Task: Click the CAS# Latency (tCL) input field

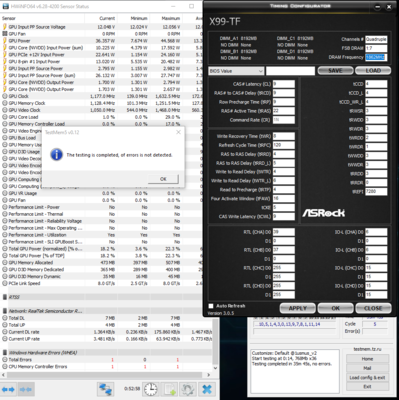Action: click(284, 84)
